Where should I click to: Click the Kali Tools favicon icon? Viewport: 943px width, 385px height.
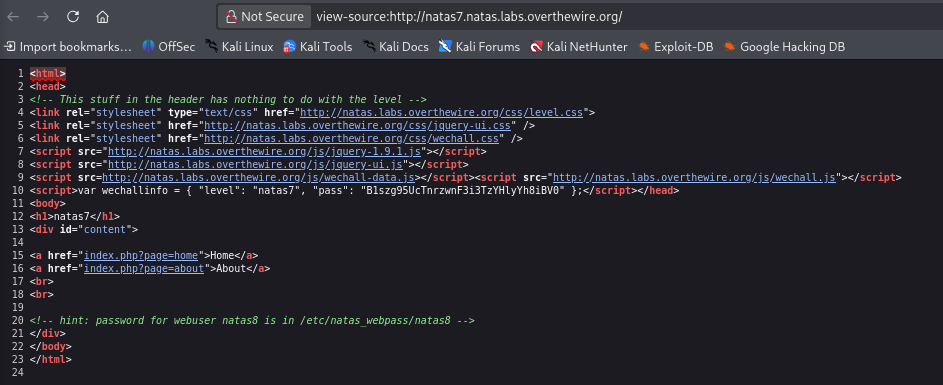pos(290,46)
